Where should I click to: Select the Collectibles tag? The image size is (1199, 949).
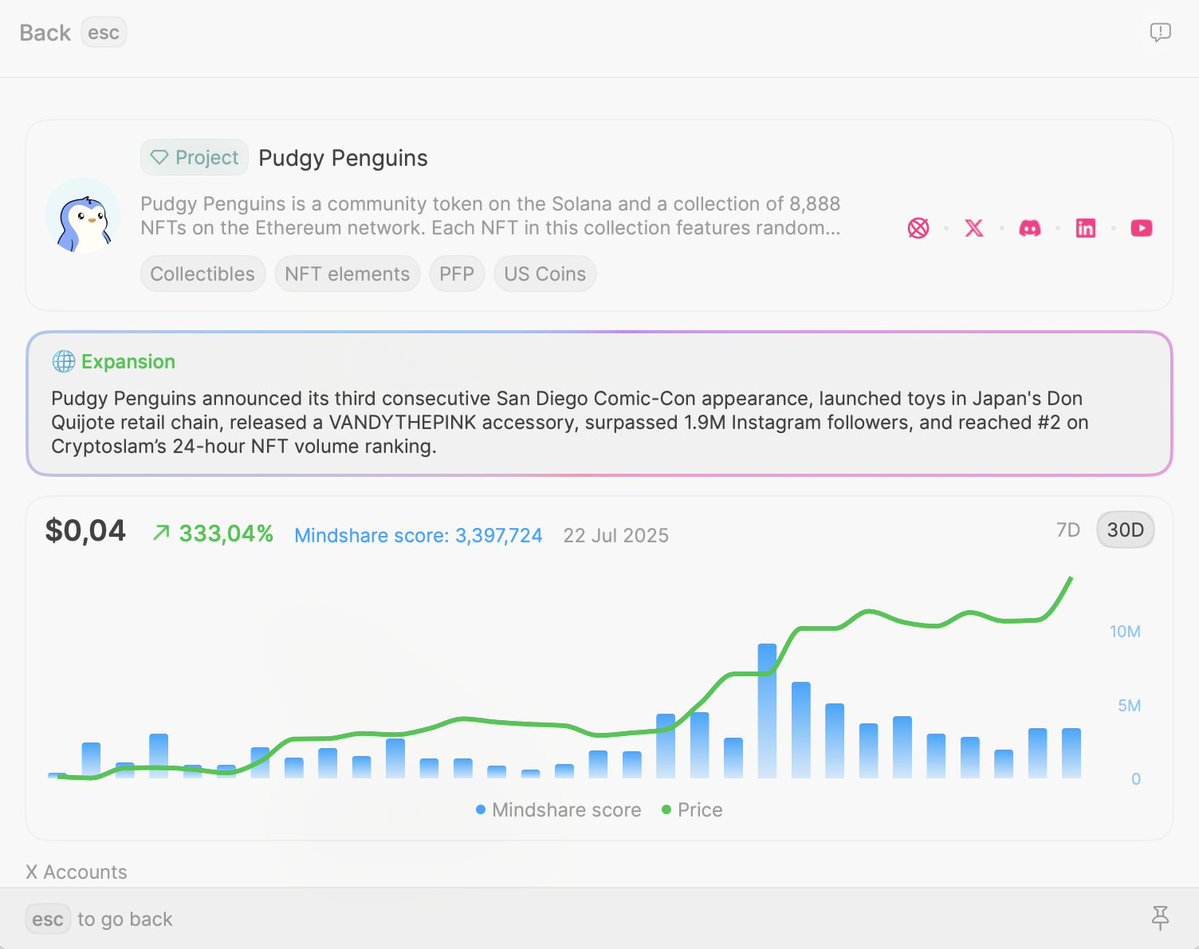pos(203,274)
